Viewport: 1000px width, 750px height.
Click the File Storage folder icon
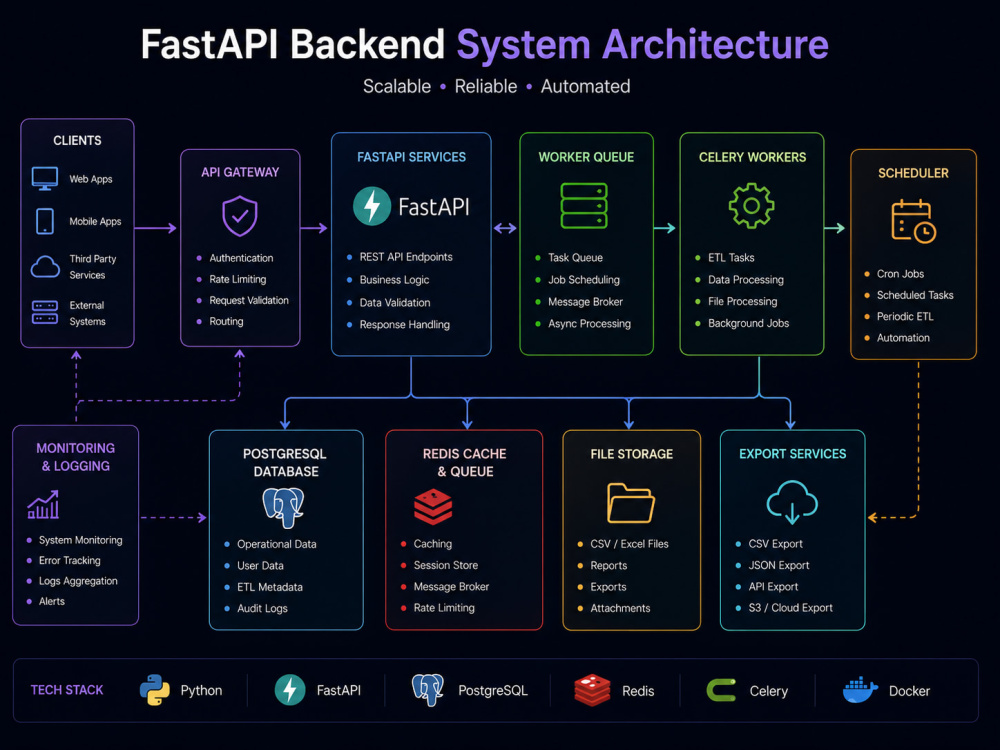[631, 503]
